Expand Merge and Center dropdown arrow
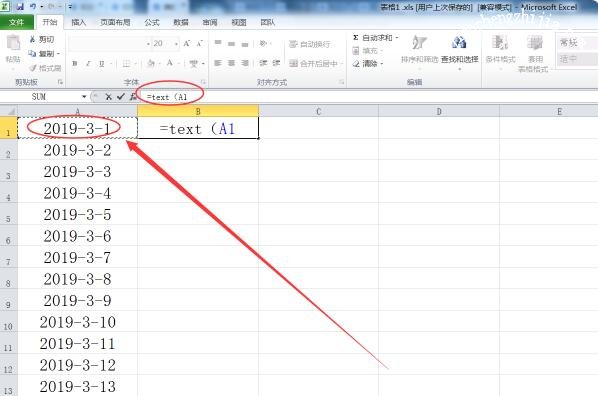 [342, 63]
